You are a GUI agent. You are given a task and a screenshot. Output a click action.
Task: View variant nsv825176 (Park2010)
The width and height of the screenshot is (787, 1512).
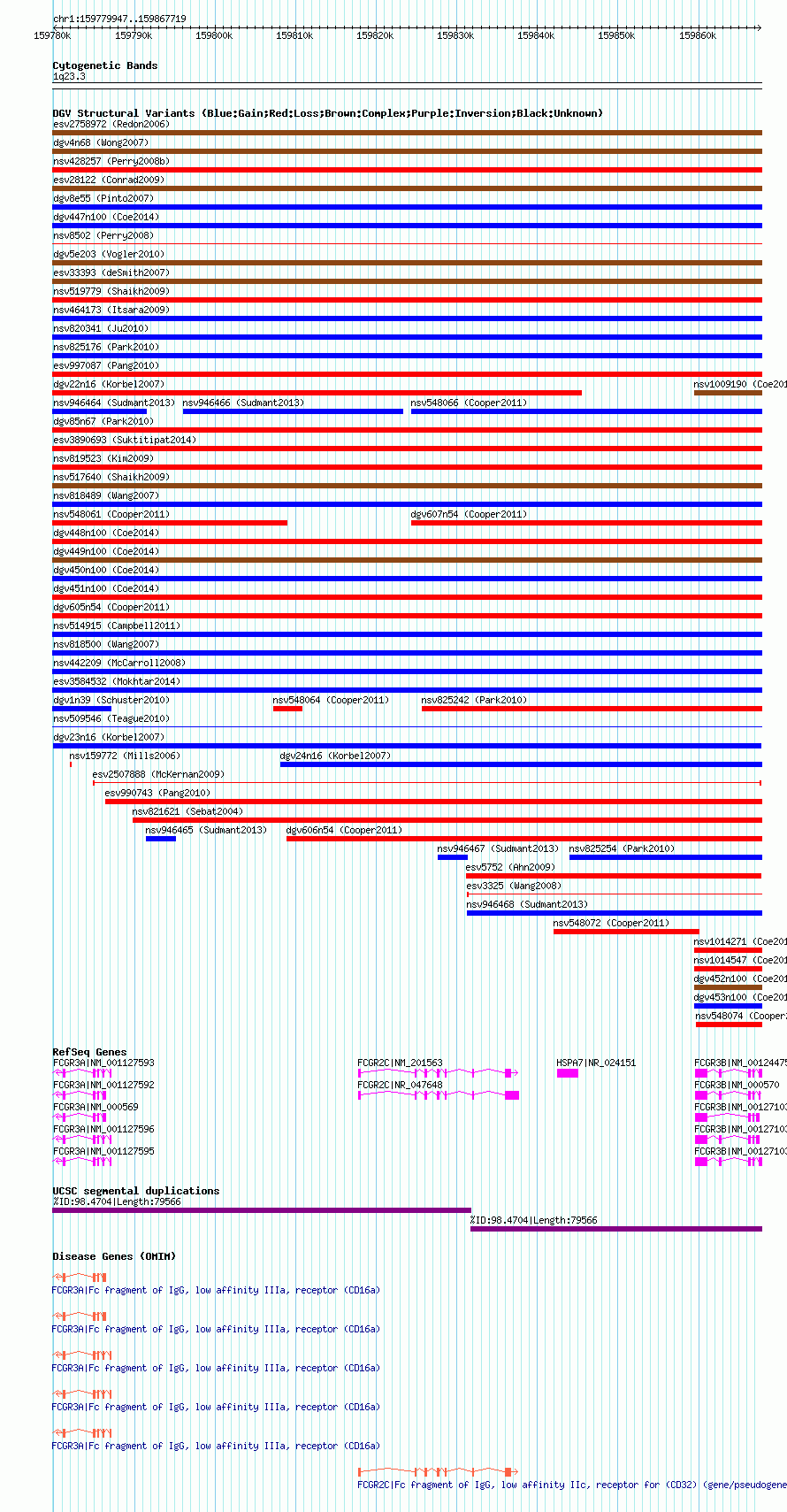(106, 347)
